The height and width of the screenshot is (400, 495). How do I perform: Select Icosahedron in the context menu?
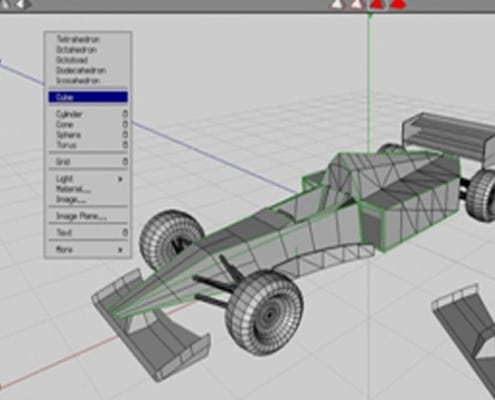(88, 80)
